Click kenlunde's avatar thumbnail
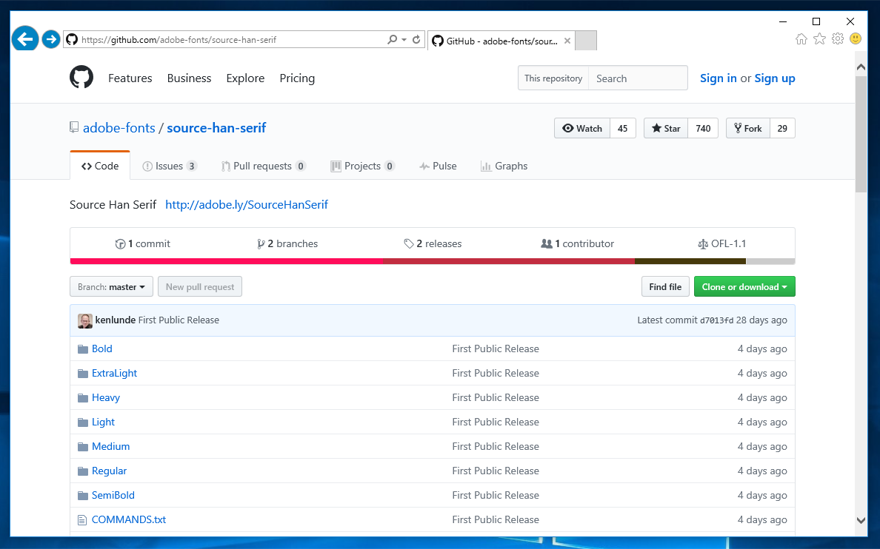Image resolution: width=880 pixels, height=549 pixels. click(85, 321)
